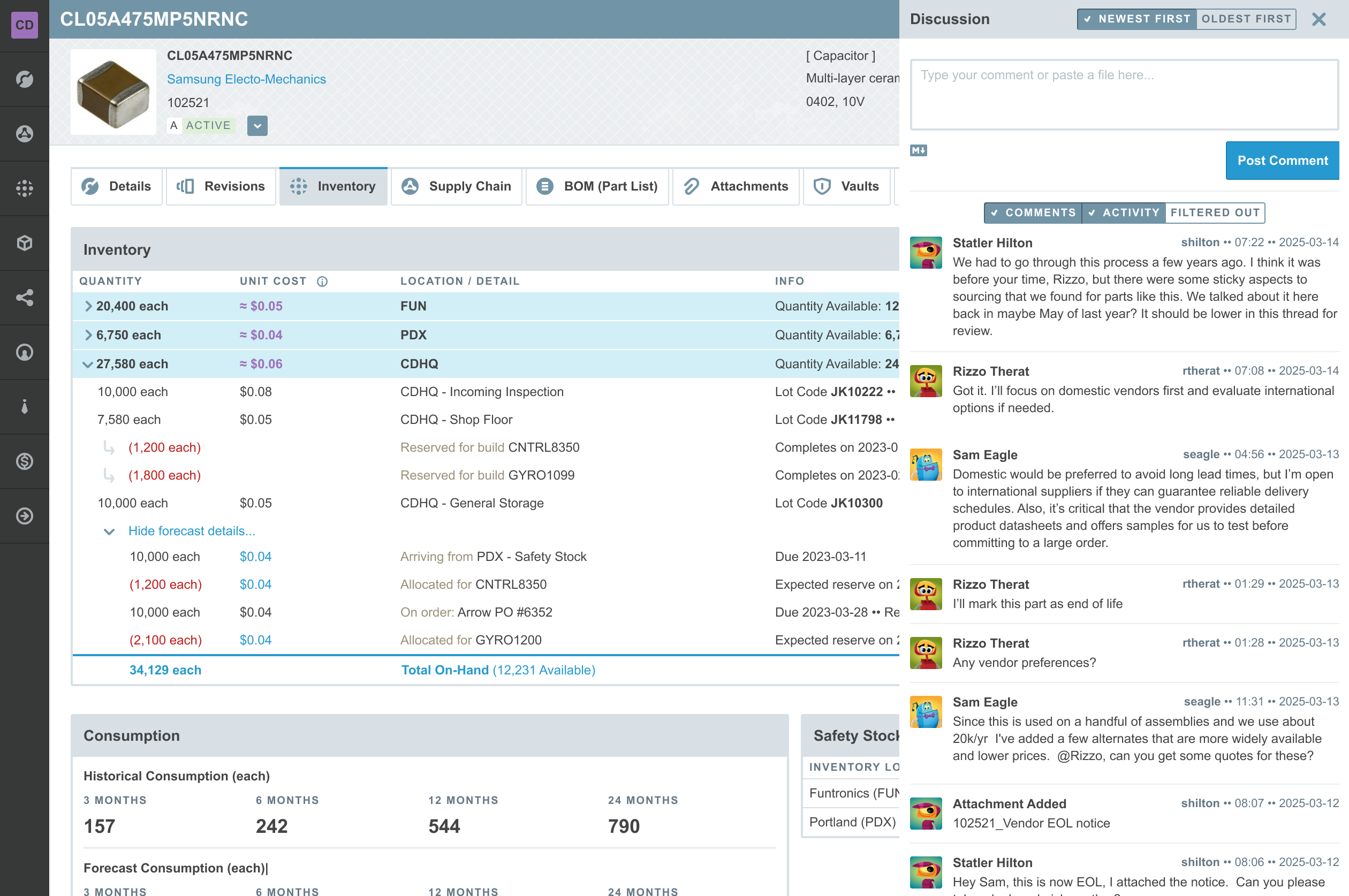This screenshot has width=1349, height=896.
Task: Click the 12 months consumption value 544
Action: tap(444, 826)
